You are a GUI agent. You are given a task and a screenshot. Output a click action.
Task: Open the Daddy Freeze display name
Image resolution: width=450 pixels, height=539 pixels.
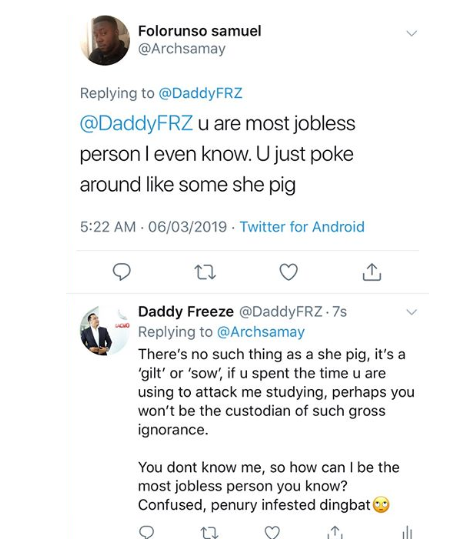(186, 311)
